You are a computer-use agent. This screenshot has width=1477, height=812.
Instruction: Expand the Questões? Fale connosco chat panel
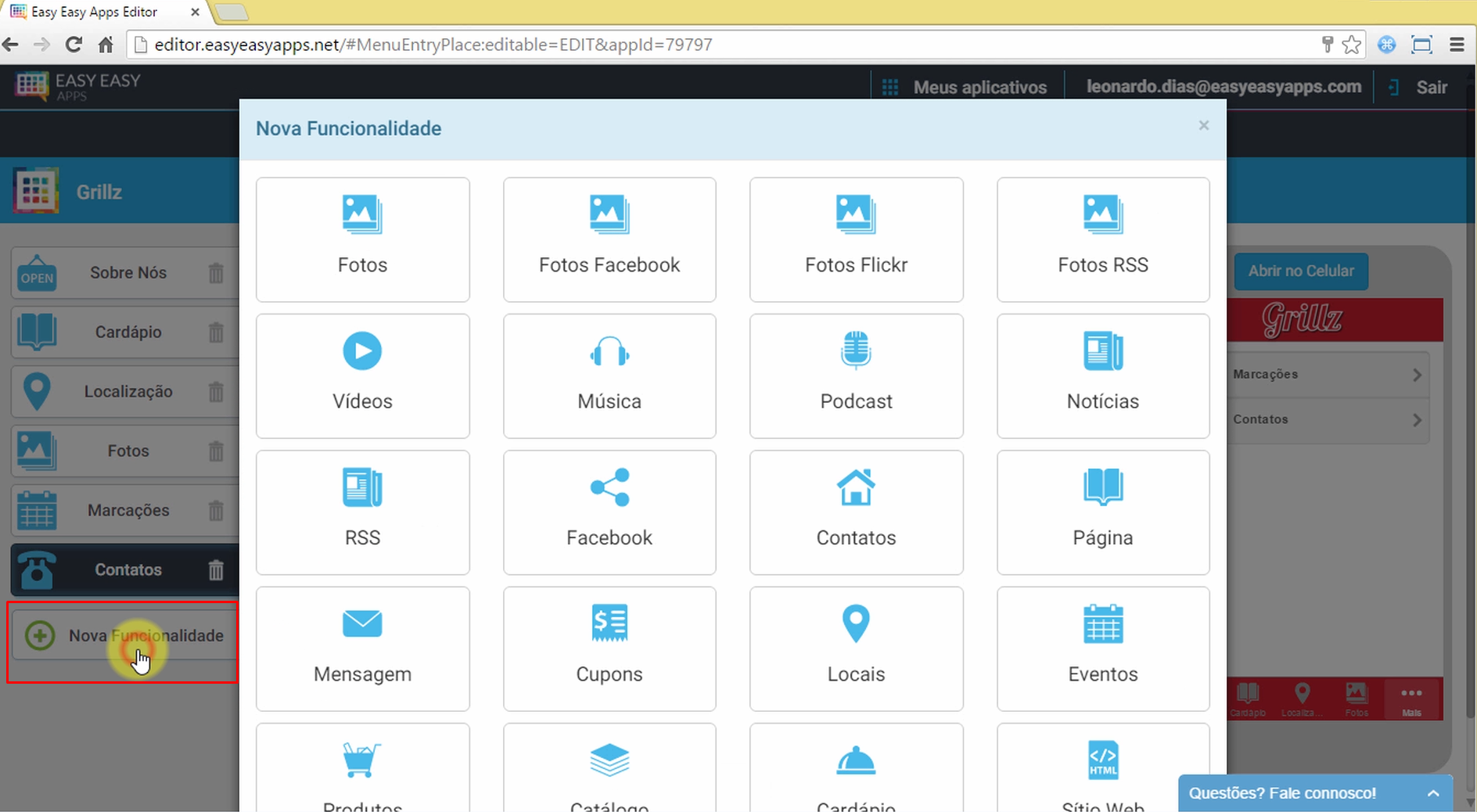(x=1432, y=793)
